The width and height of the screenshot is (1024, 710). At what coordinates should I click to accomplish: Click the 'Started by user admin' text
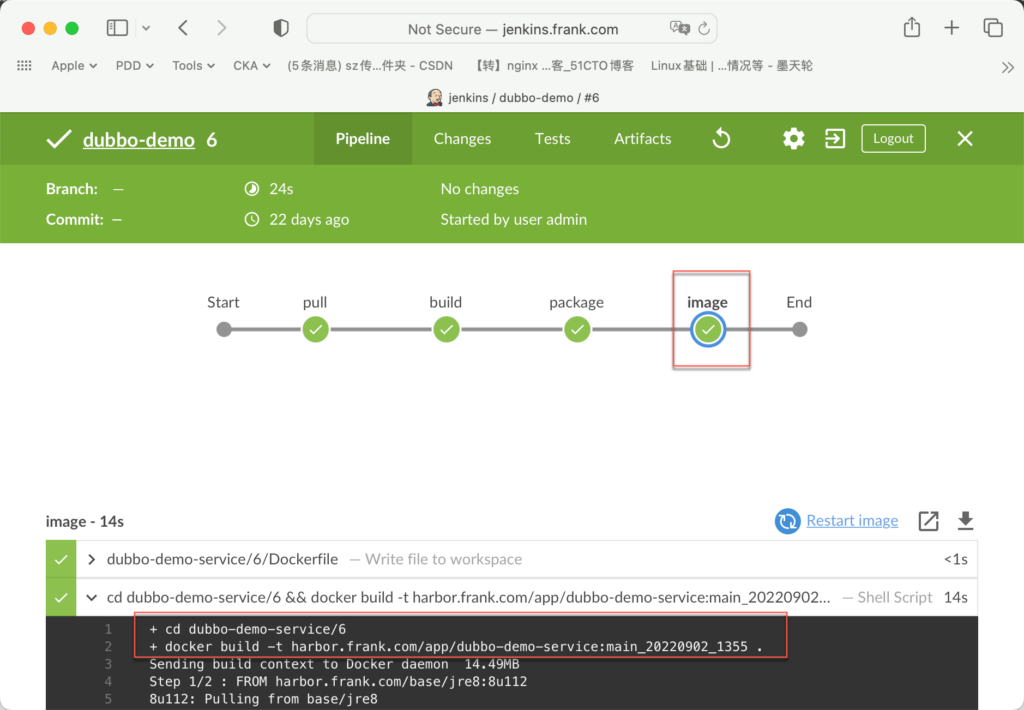[513, 219]
